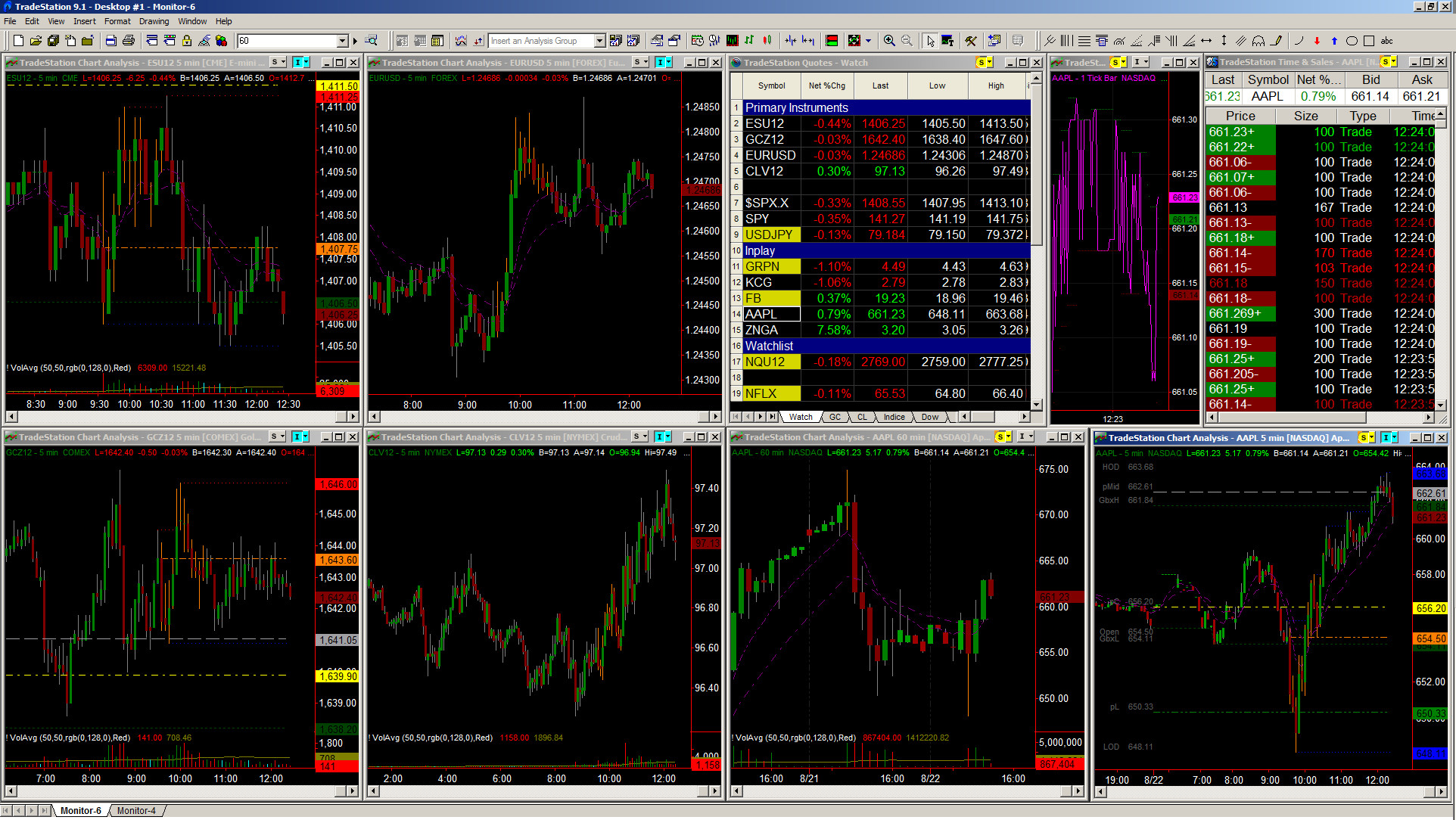The image size is (1456, 820).
Task: Select the NFLX symbol in the Quotes watchlist
Action: (x=771, y=393)
